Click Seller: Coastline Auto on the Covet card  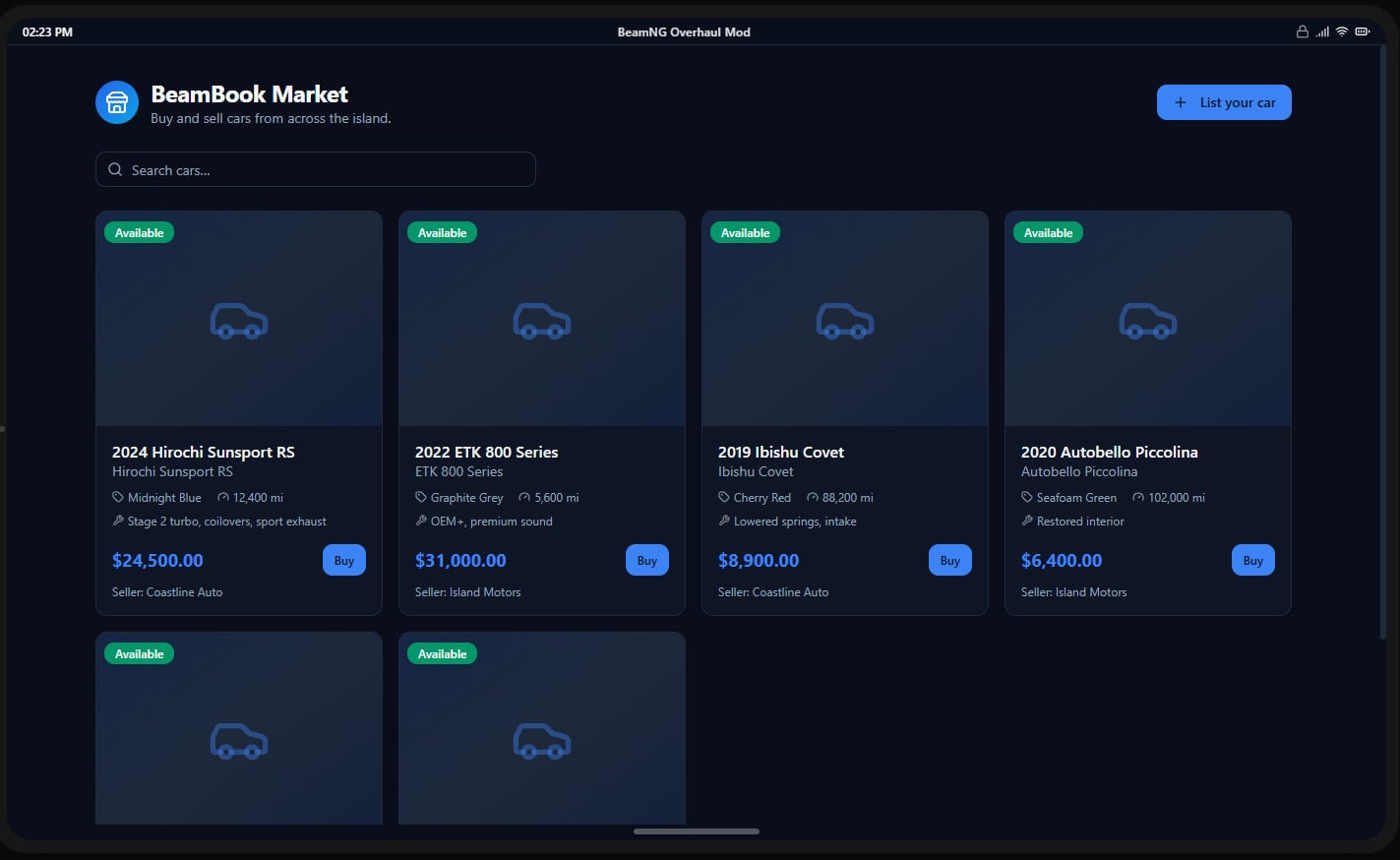(773, 591)
